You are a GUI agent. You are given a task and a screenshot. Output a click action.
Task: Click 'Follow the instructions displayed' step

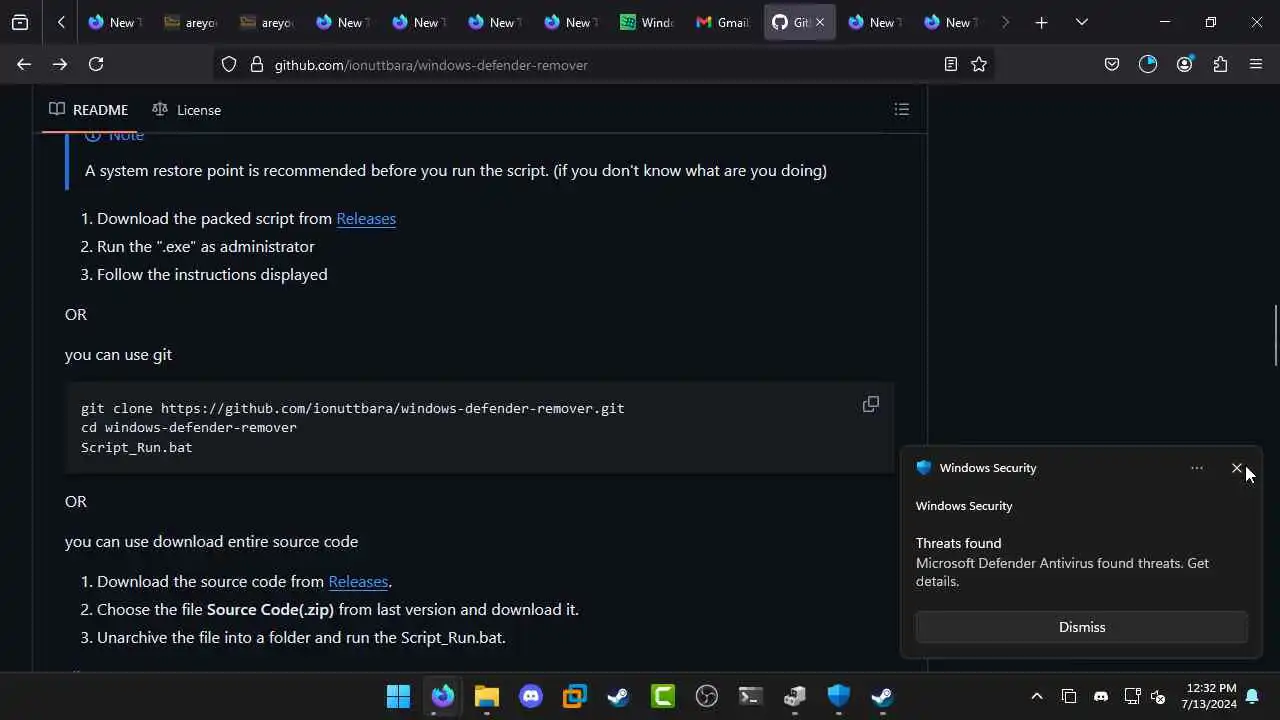[212, 274]
